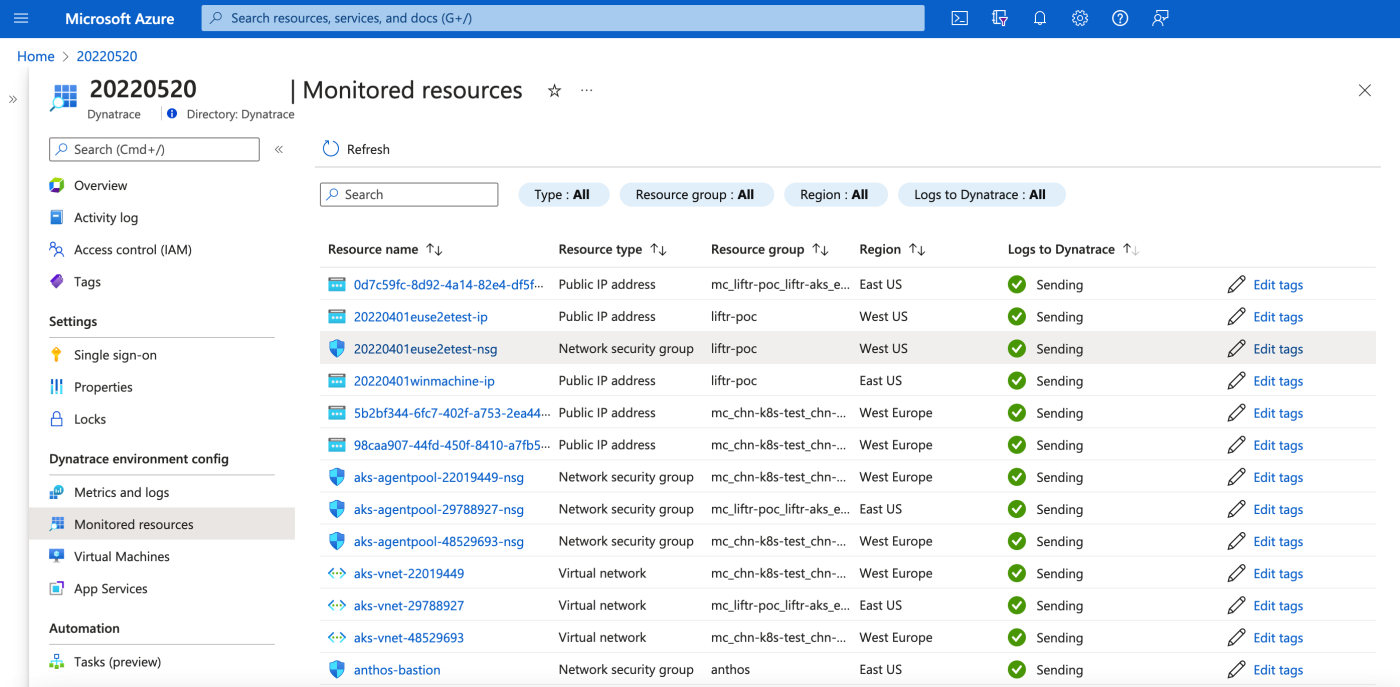Click Home in the breadcrumb
The height and width of the screenshot is (687, 1400).
(x=35, y=56)
